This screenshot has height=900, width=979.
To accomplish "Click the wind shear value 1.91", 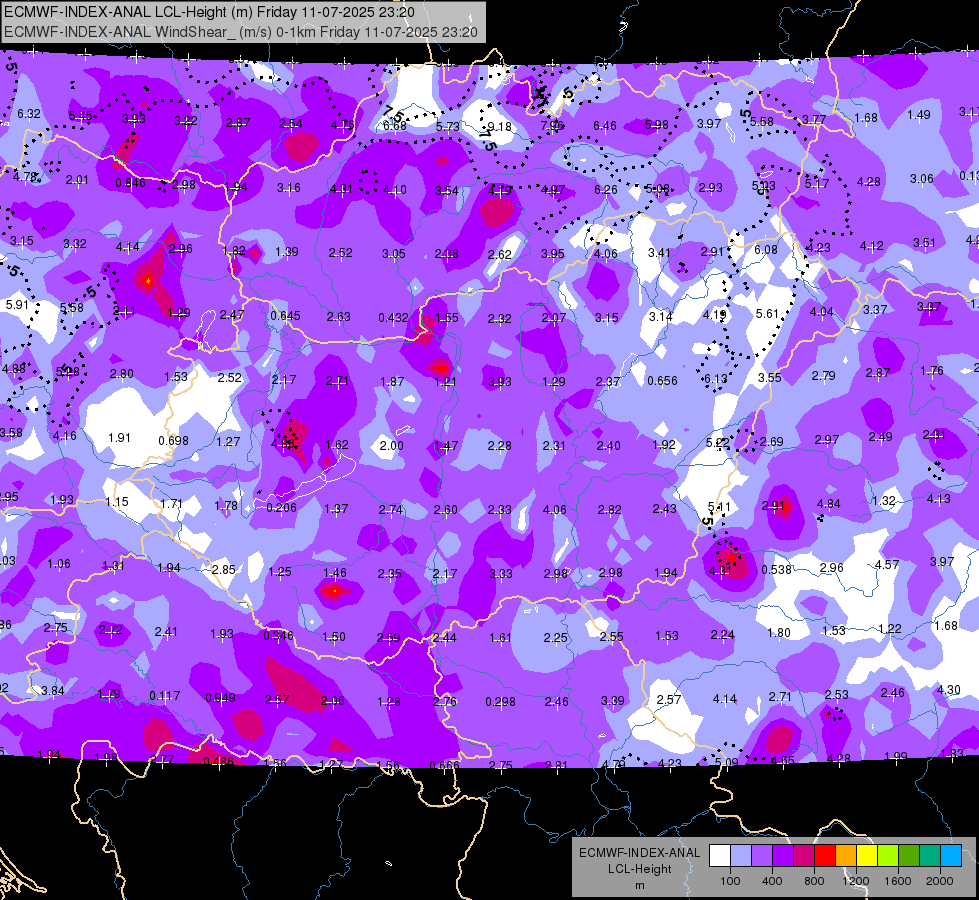I will pyautogui.click(x=119, y=437).
